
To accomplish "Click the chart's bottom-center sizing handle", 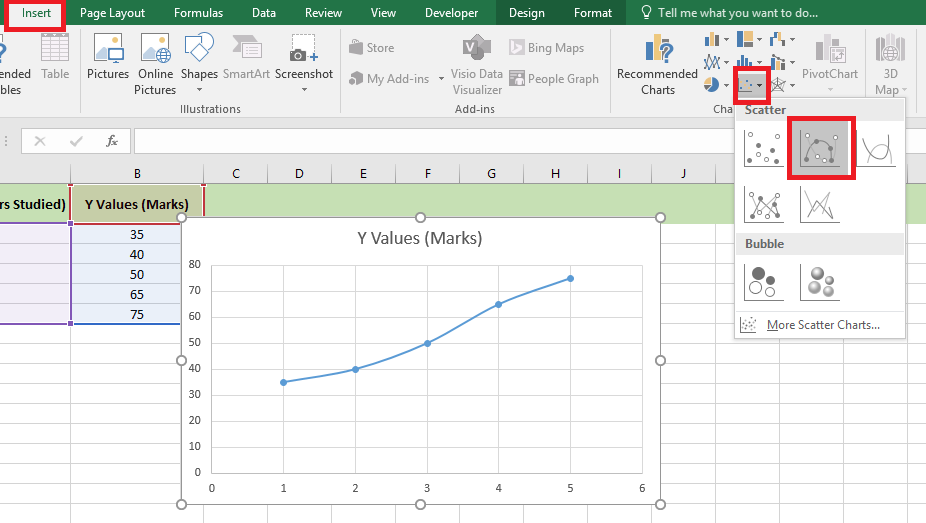I will point(420,504).
